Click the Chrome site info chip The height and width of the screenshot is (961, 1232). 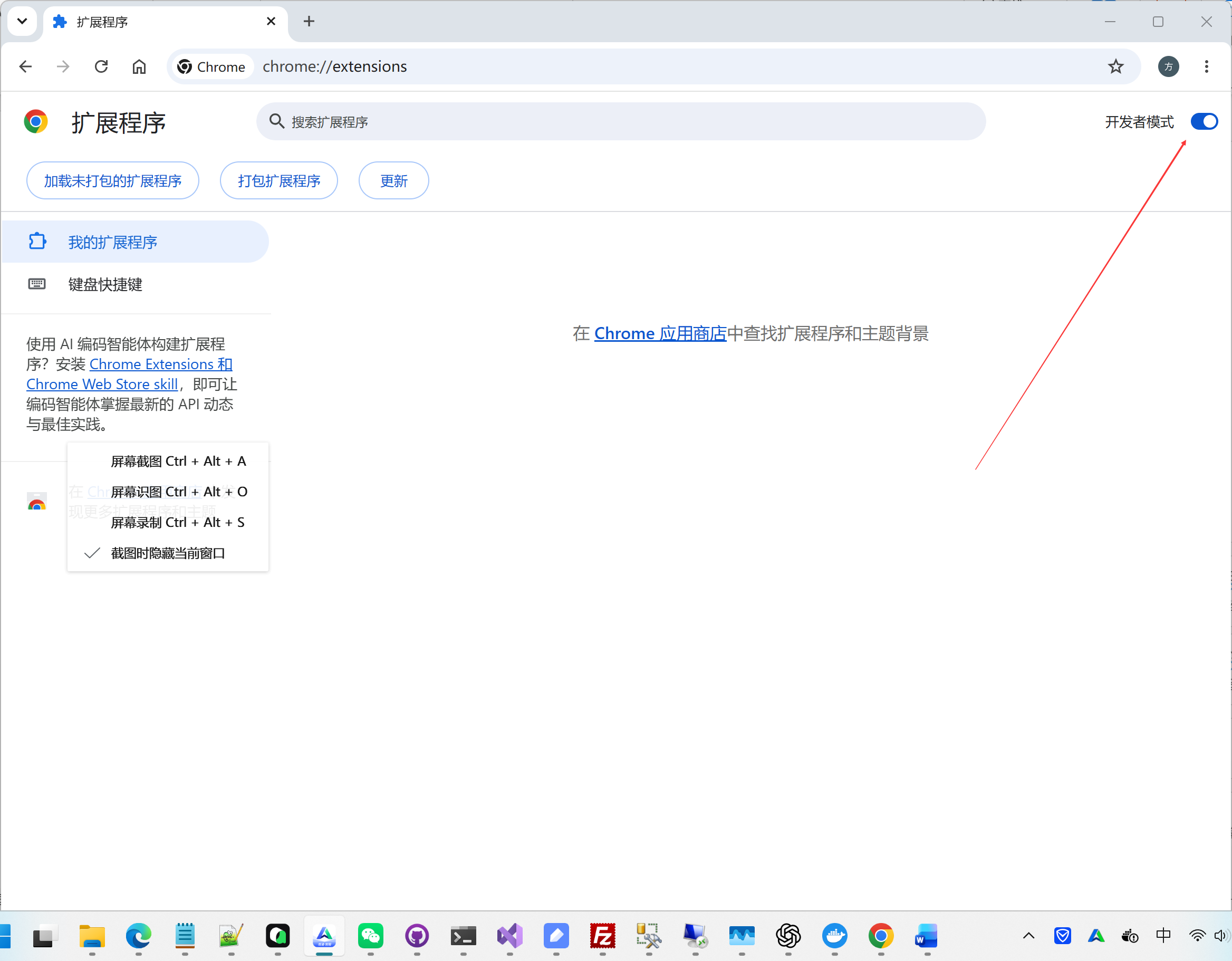tap(211, 66)
